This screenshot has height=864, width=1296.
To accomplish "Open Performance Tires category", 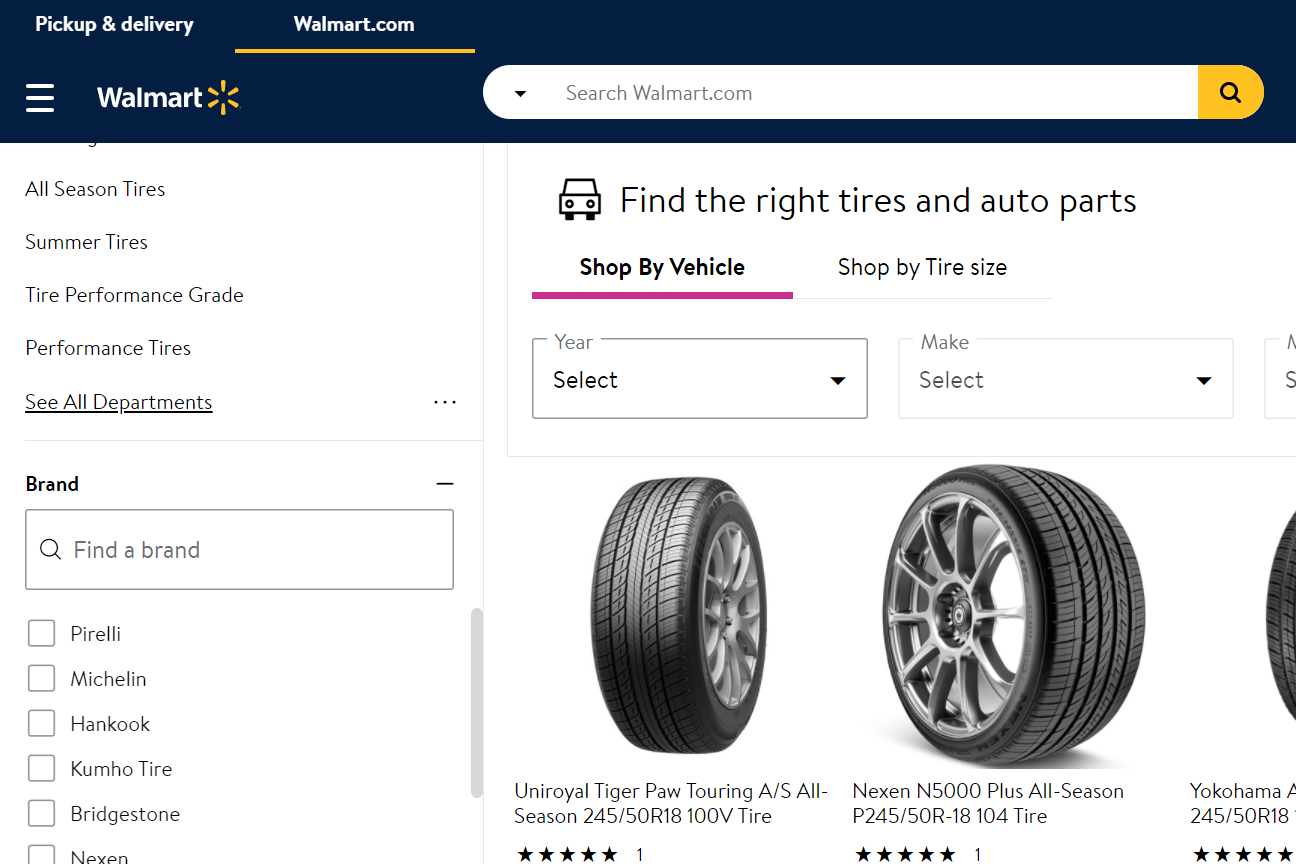I will pyautogui.click(x=108, y=348).
